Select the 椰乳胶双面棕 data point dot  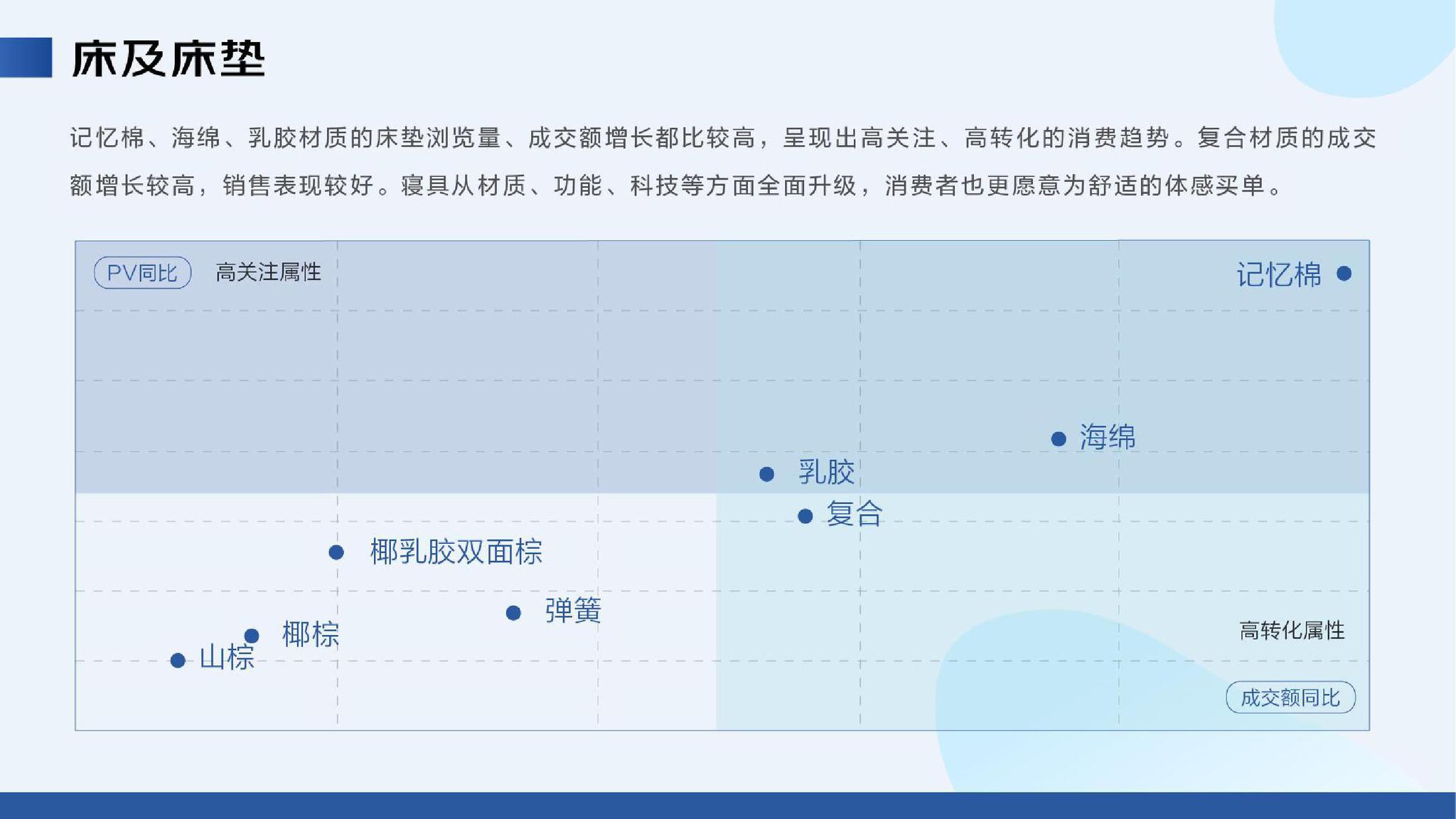(x=336, y=552)
